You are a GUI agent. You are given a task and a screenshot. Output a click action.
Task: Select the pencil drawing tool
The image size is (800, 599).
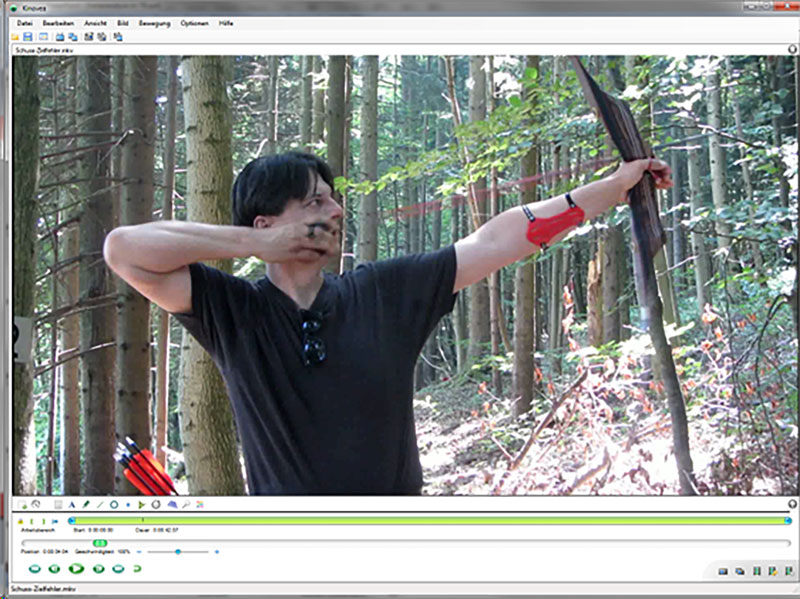pyautogui.click(x=86, y=505)
